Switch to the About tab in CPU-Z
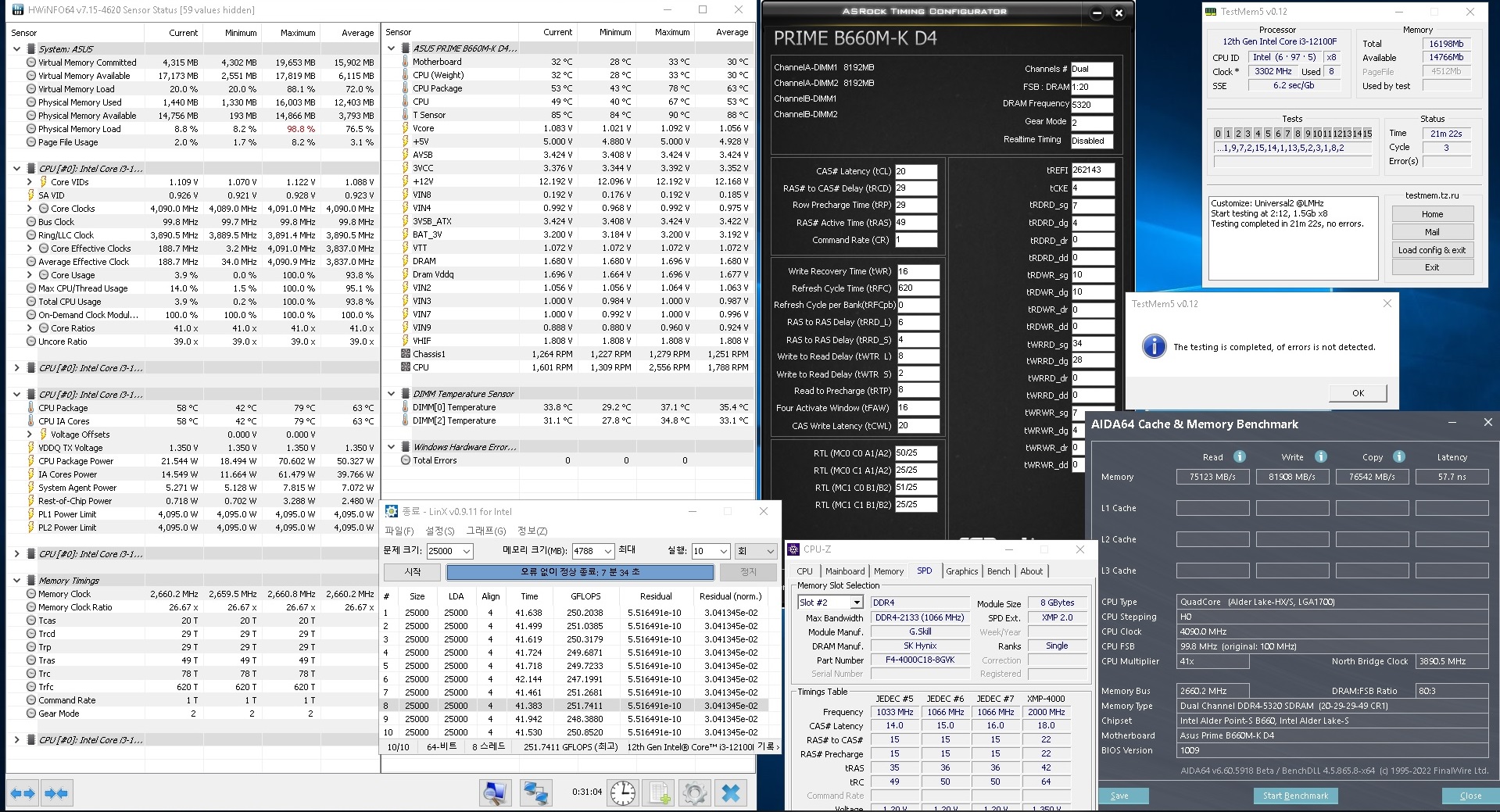1500x812 pixels. tap(1031, 571)
